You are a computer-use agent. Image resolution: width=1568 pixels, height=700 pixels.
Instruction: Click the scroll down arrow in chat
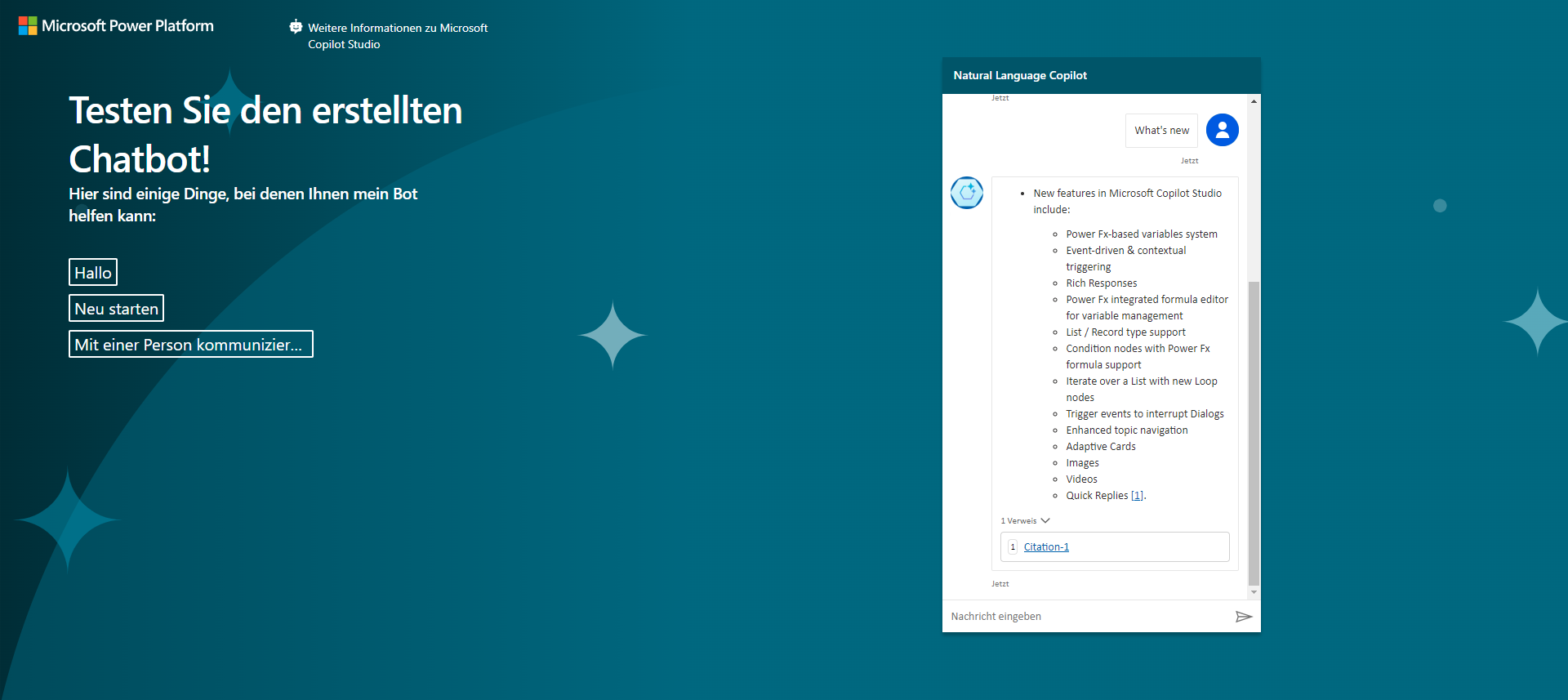click(1254, 592)
